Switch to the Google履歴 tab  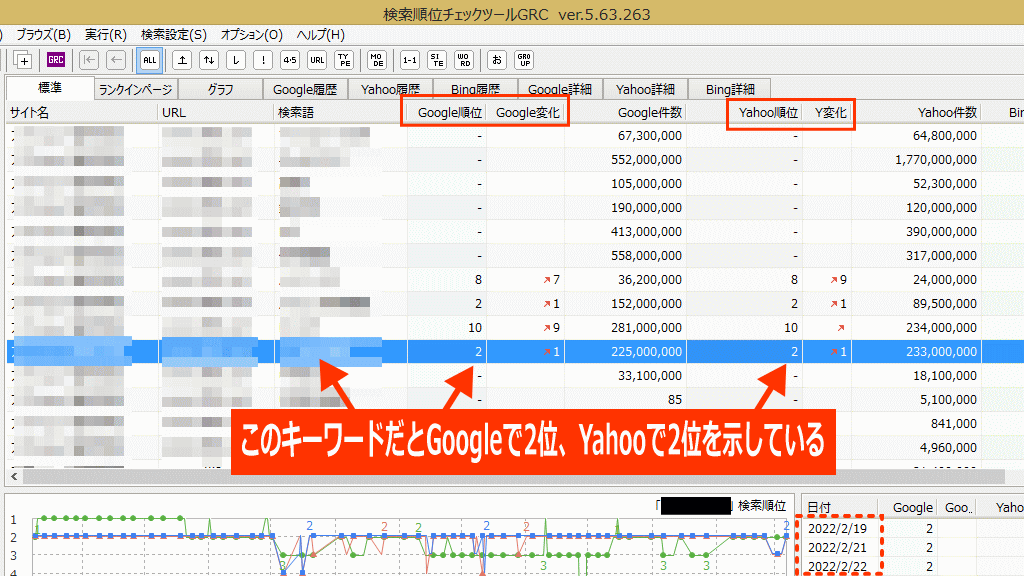(305, 89)
